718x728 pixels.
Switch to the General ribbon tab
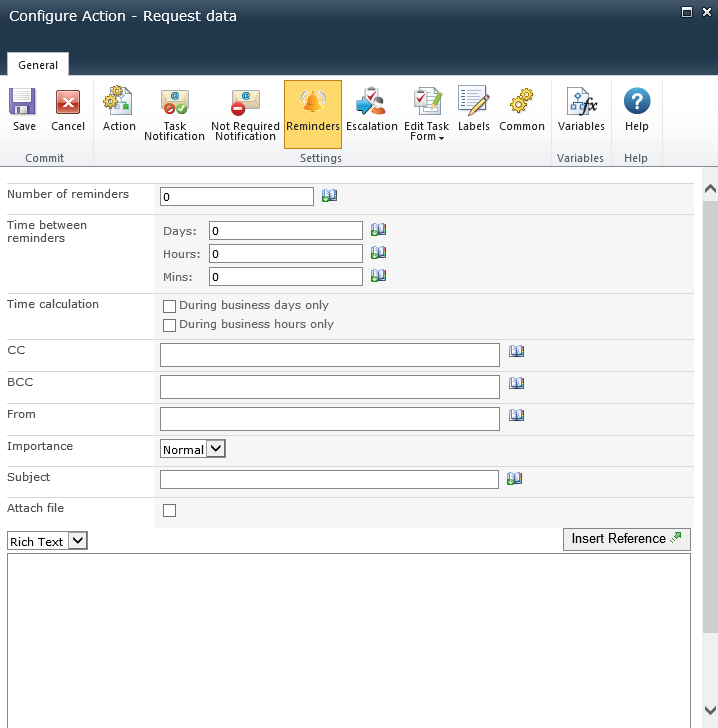click(38, 65)
